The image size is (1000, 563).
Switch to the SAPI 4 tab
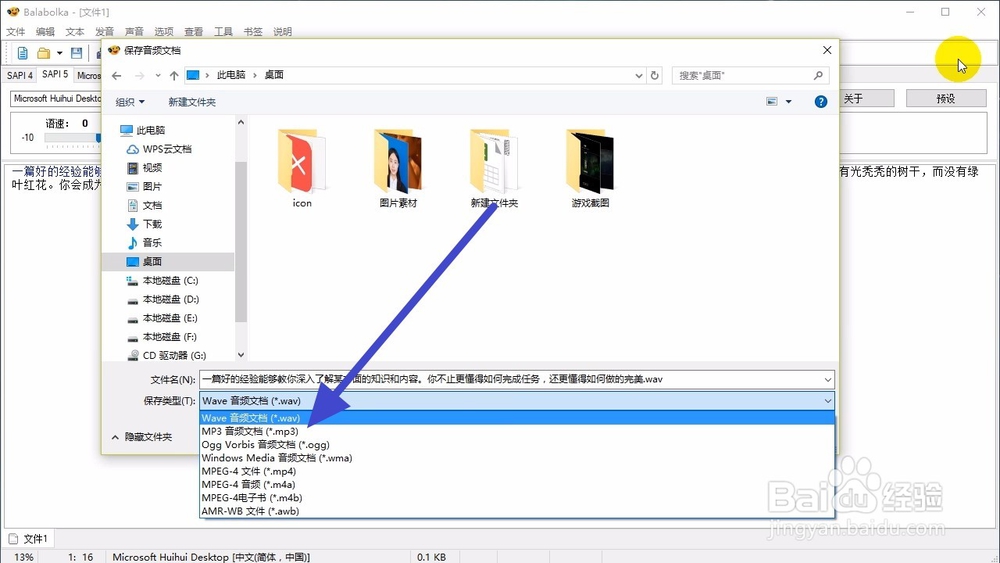20,75
